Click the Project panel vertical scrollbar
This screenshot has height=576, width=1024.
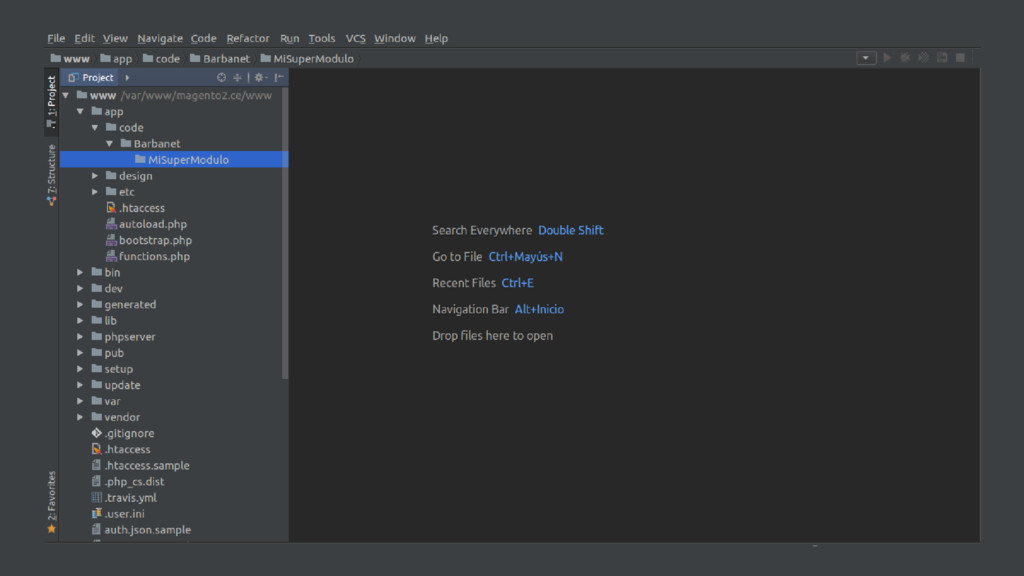(x=285, y=233)
